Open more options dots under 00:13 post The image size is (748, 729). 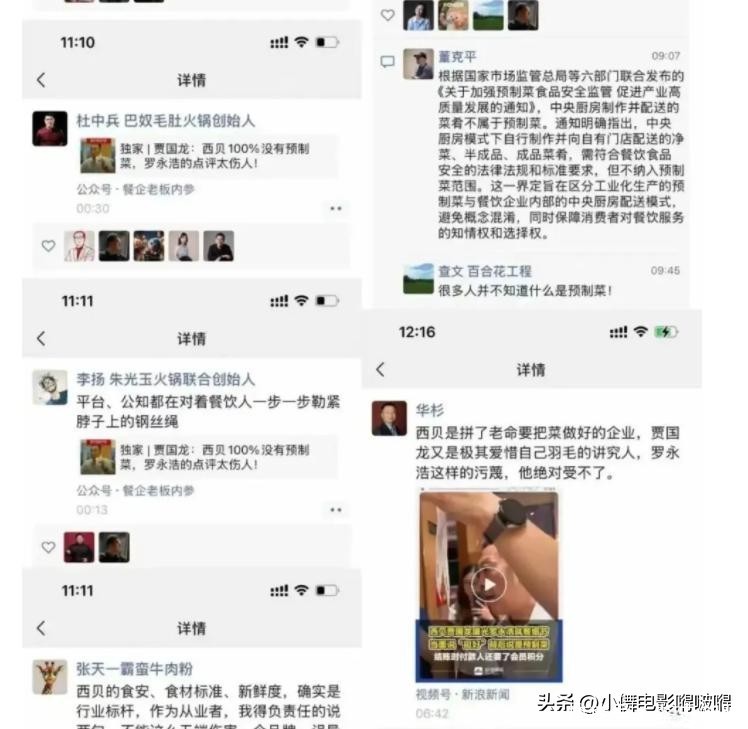[x=336, y=510]
